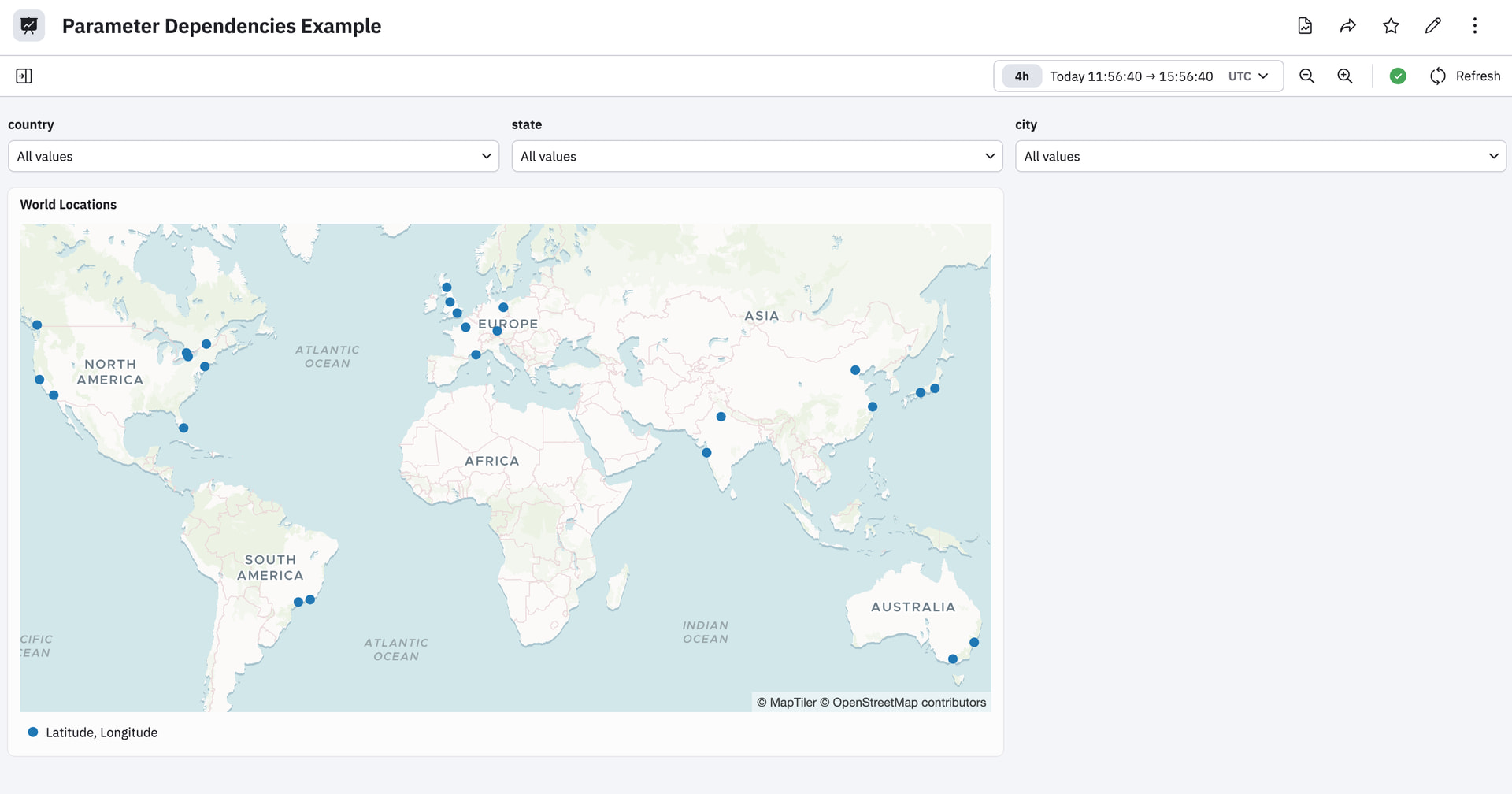The height and width of the screenshot is (794, 1512).
Task: Open the state filter dropdown
Action: pos(757,157)
